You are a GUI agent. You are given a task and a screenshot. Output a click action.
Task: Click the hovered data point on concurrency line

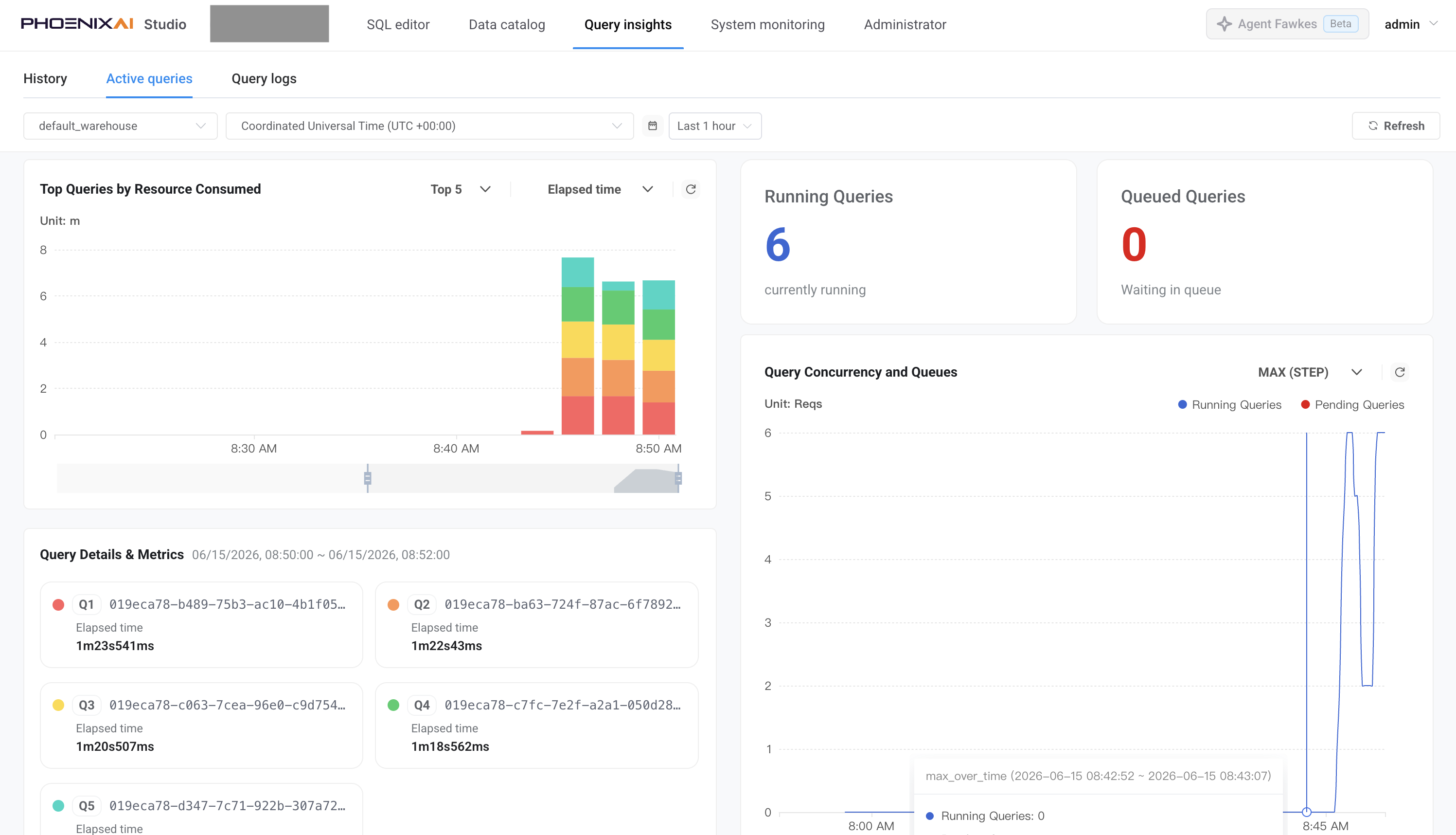[x=1306, y=812]
